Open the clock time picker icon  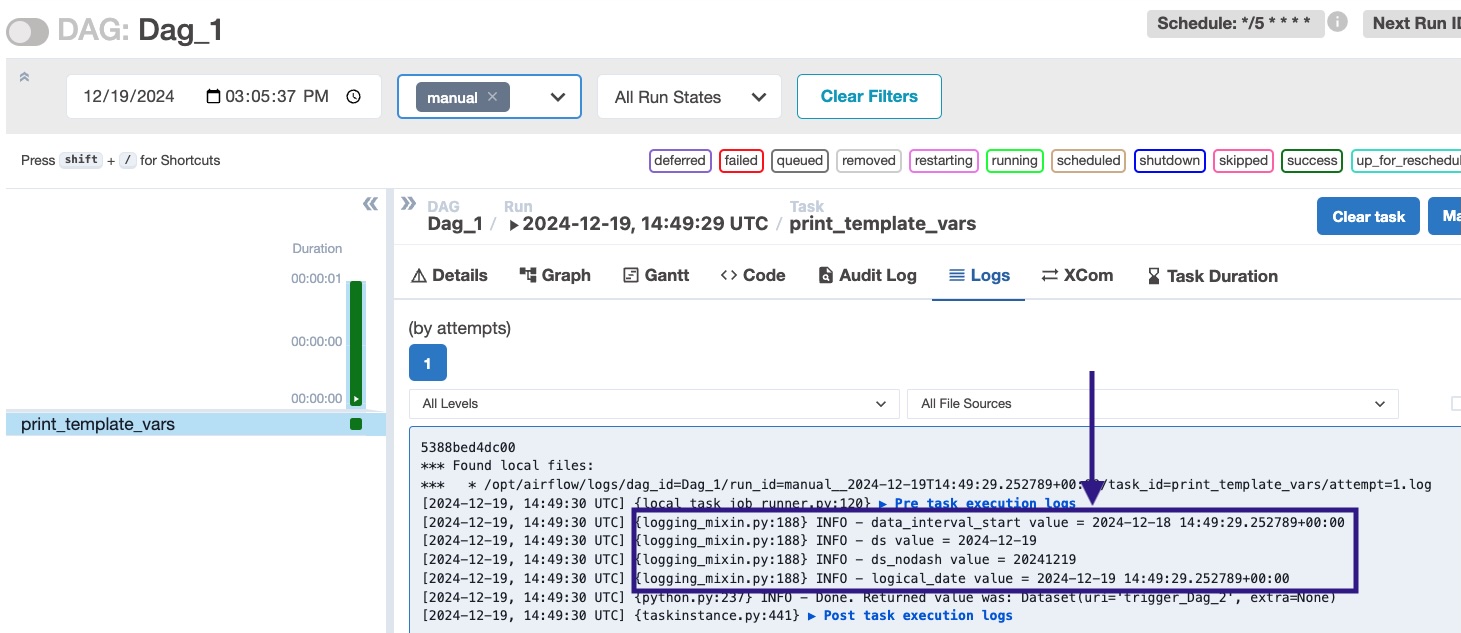[x=353, y=97]
